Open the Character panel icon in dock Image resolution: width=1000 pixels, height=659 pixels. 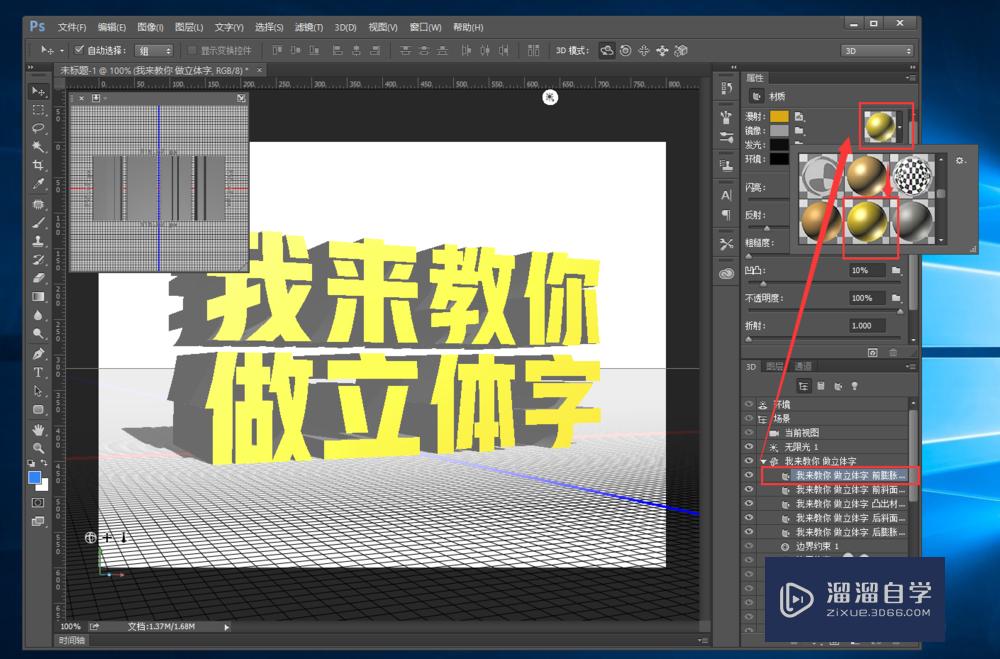tap(726, 195)
